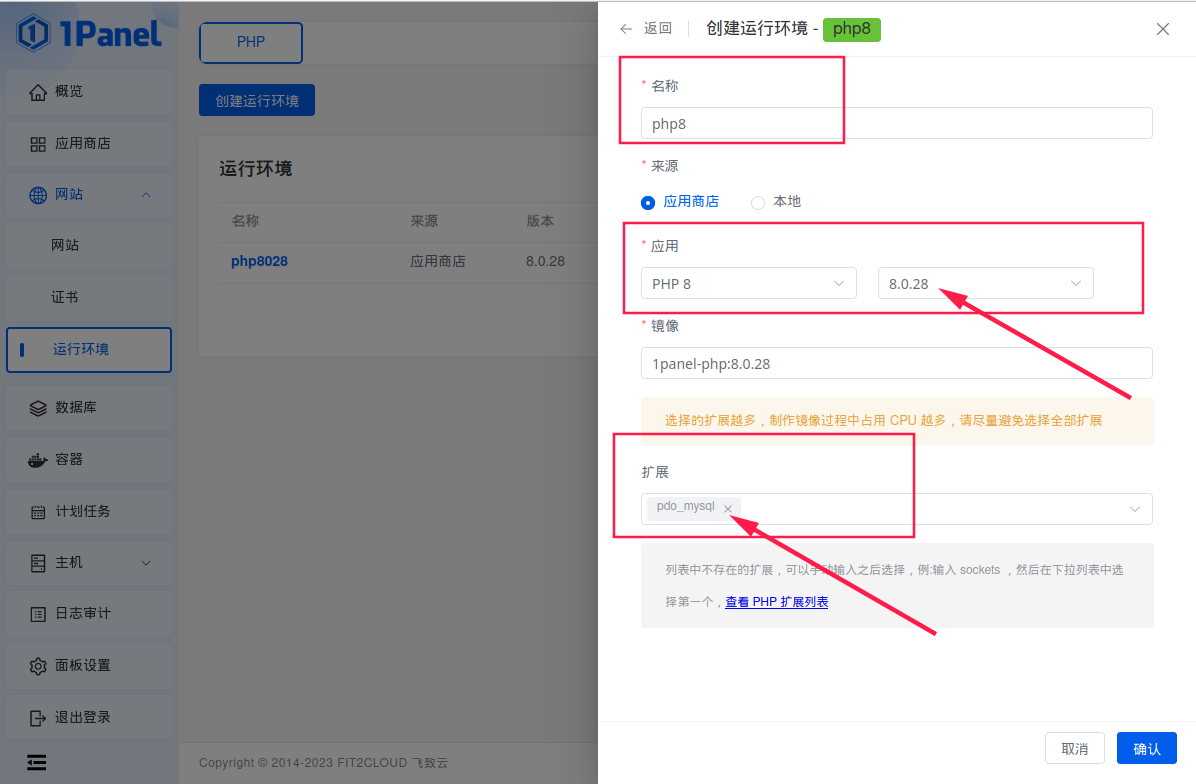The width and height of the screenshot is (1196, 784).
Task: Collapse sidebar with the hamburger icon
Action: (37, 762)
